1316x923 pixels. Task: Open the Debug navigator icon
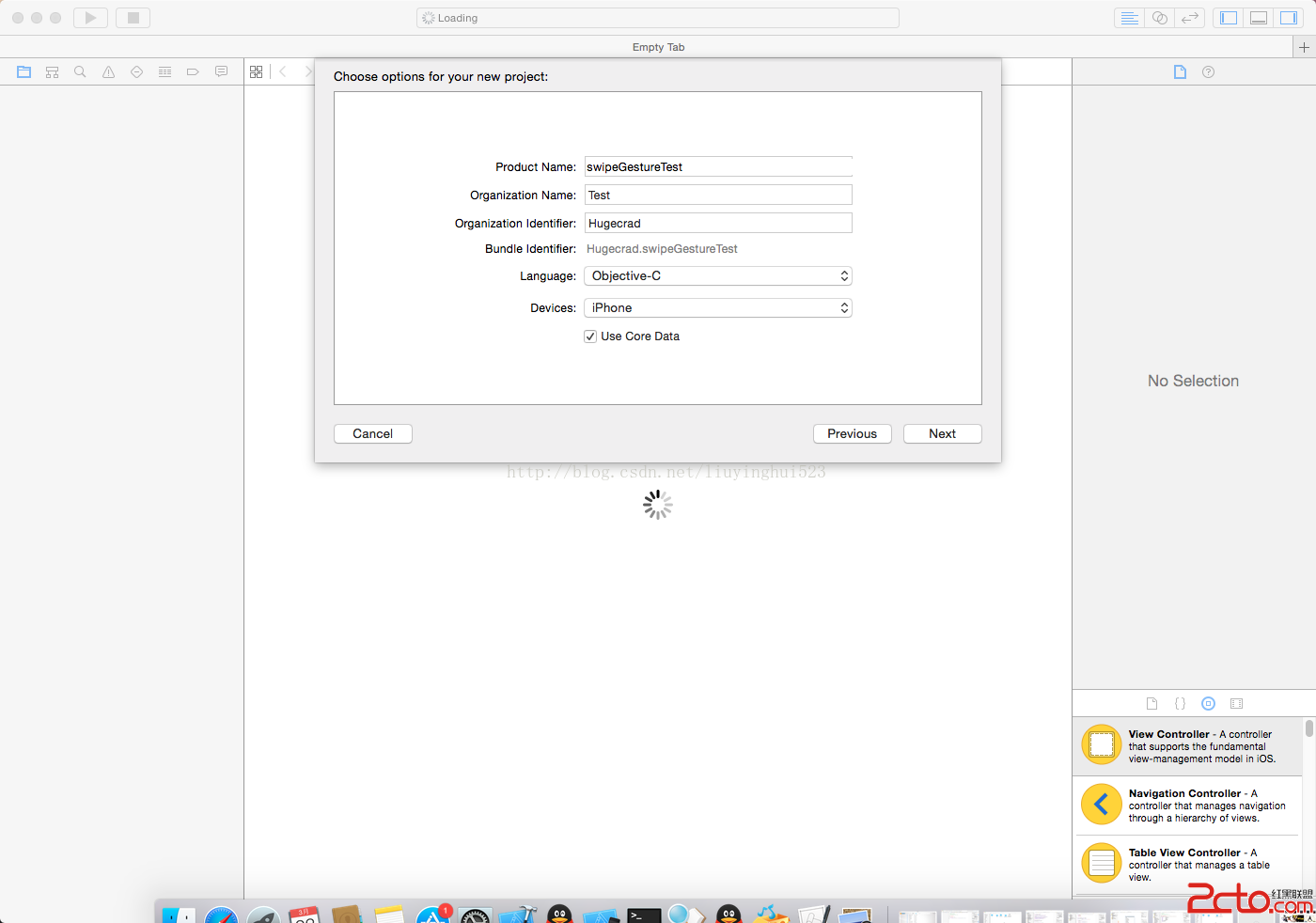pyautogui.click(x=165, y=71)
